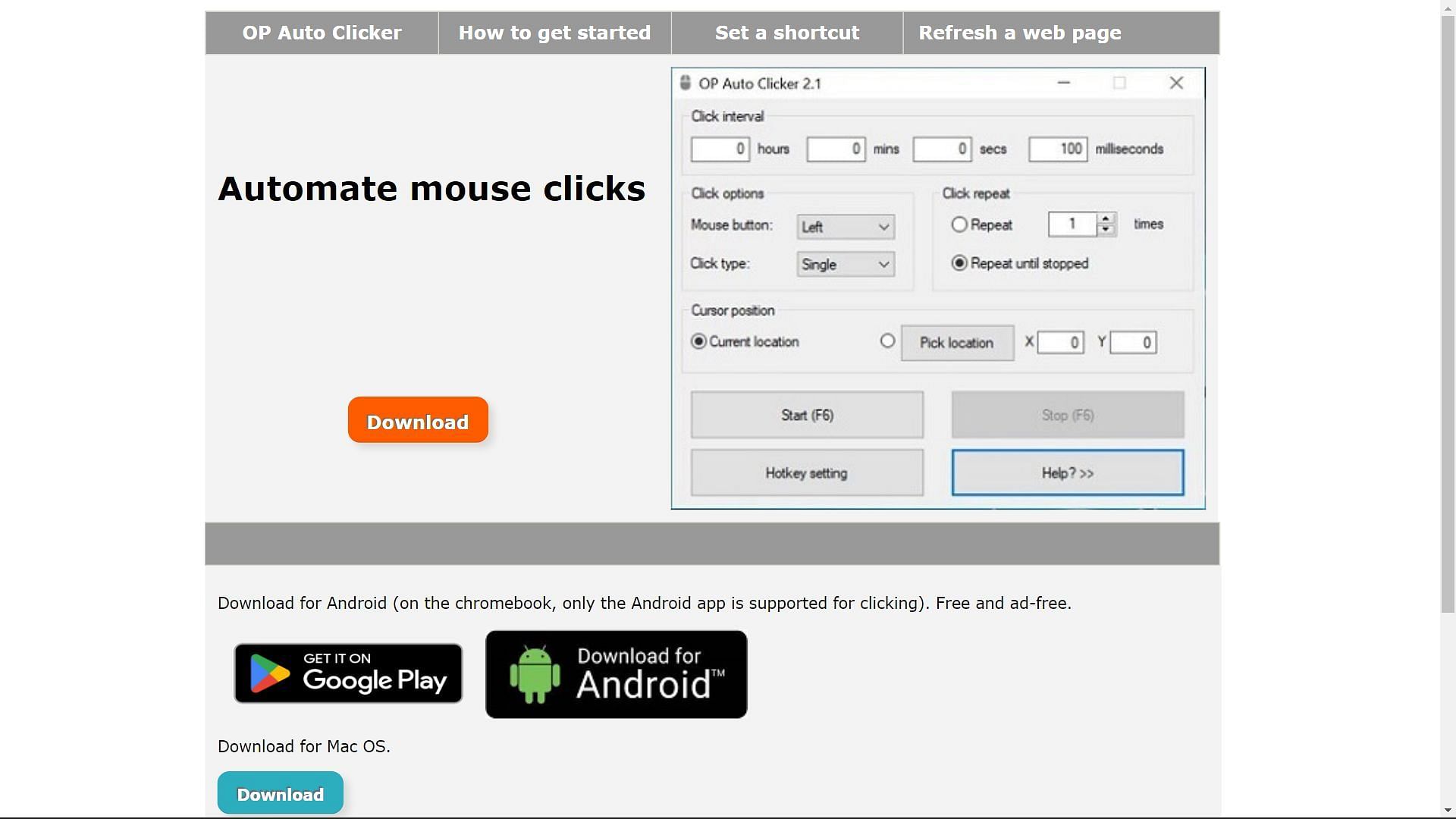Get it on Google Play
Screen dimensions: 1456x819
[x=347, y=673]
